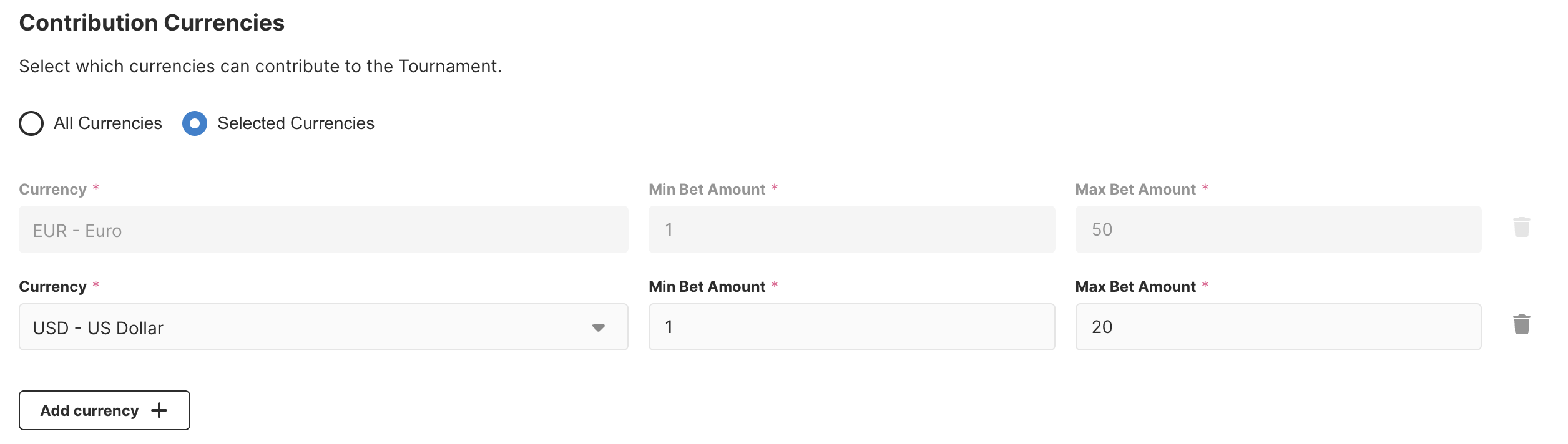Click the Currency label above USD dropdown
Screen dimensions: 1568x444
[53, 287]
